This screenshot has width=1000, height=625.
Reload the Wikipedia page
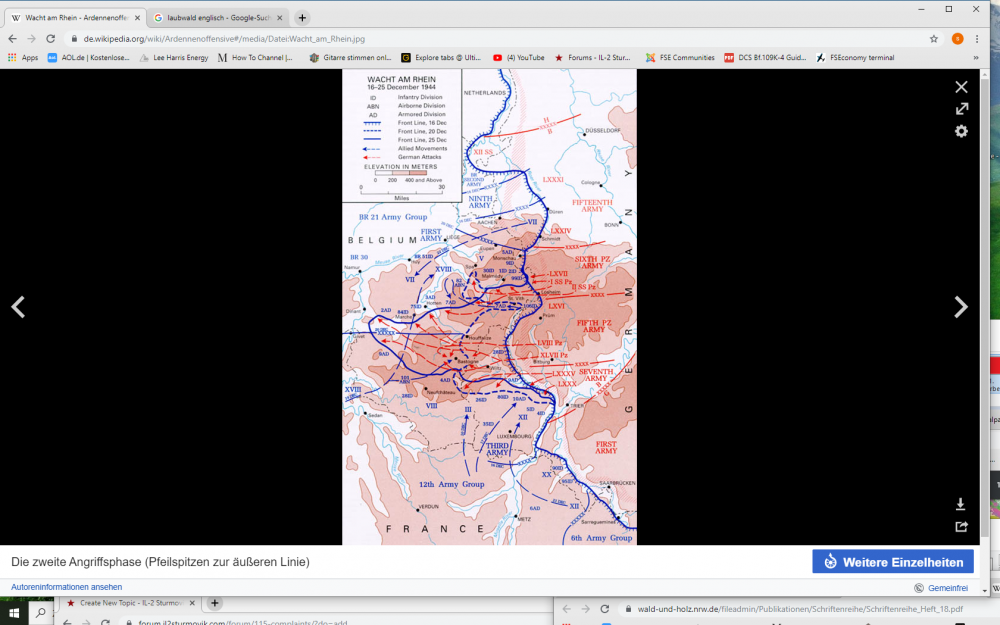coord(50,38)
